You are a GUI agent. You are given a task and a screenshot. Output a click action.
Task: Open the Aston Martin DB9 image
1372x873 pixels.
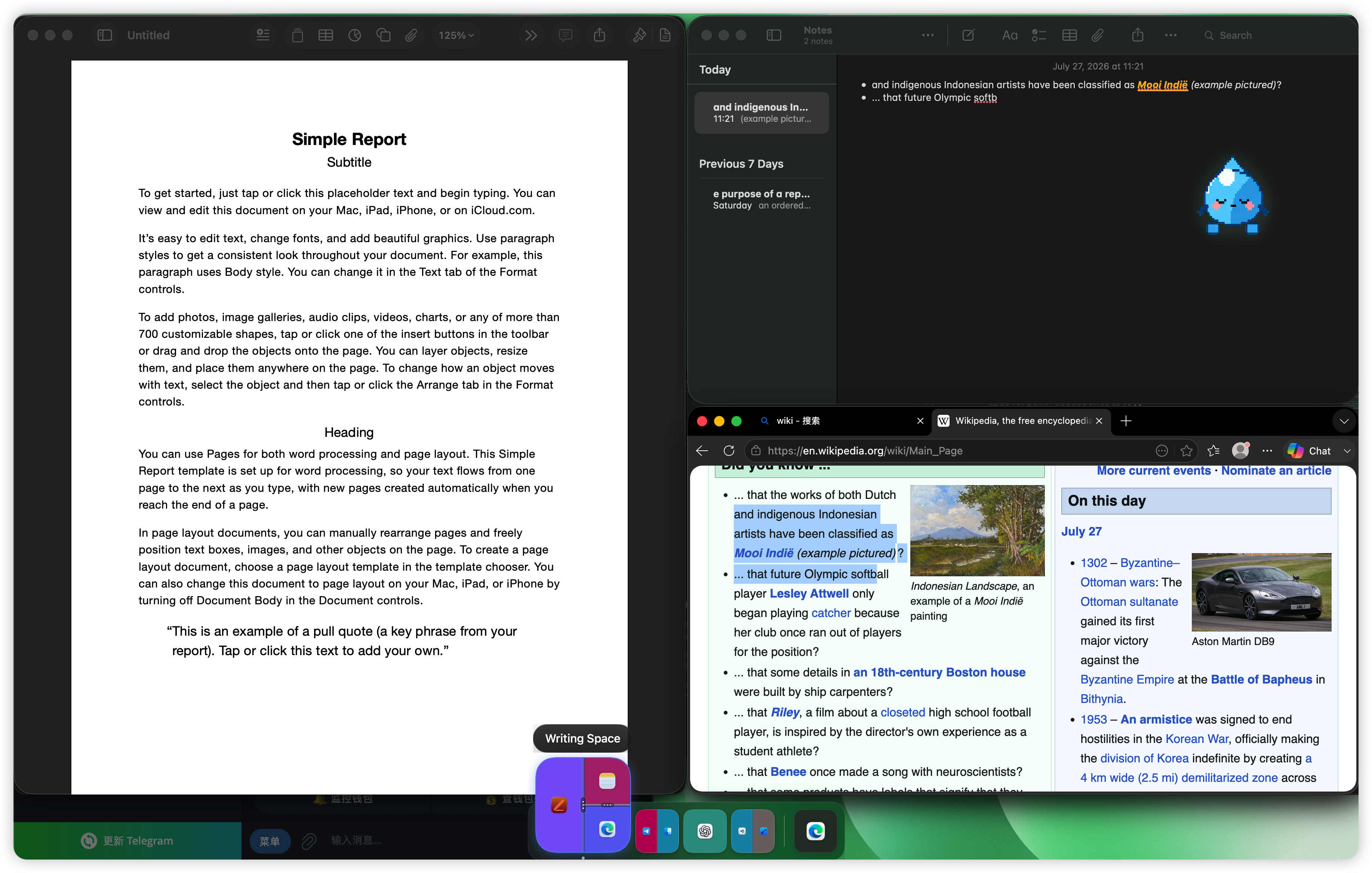tap(1261, 592)
